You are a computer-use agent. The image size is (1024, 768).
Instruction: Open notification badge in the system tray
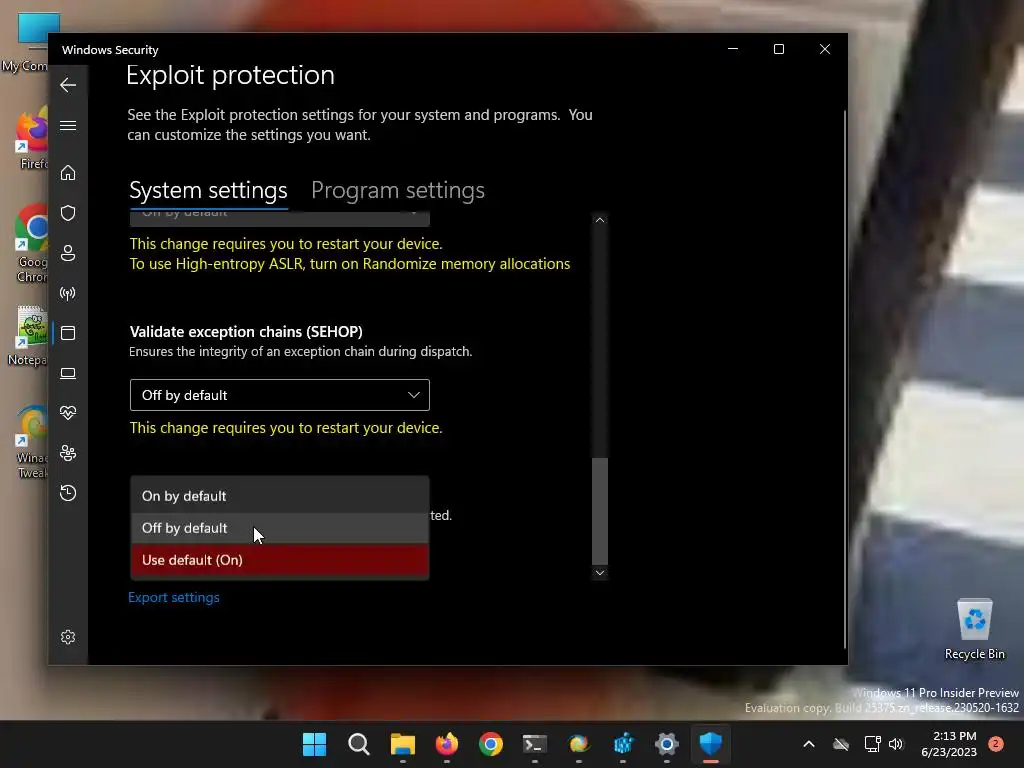tap(996, 744)
